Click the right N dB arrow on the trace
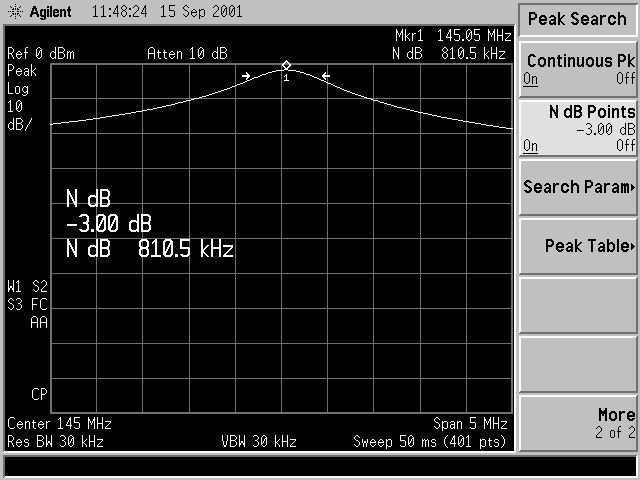This screenshot has width=640, height=480. point(326,76)
